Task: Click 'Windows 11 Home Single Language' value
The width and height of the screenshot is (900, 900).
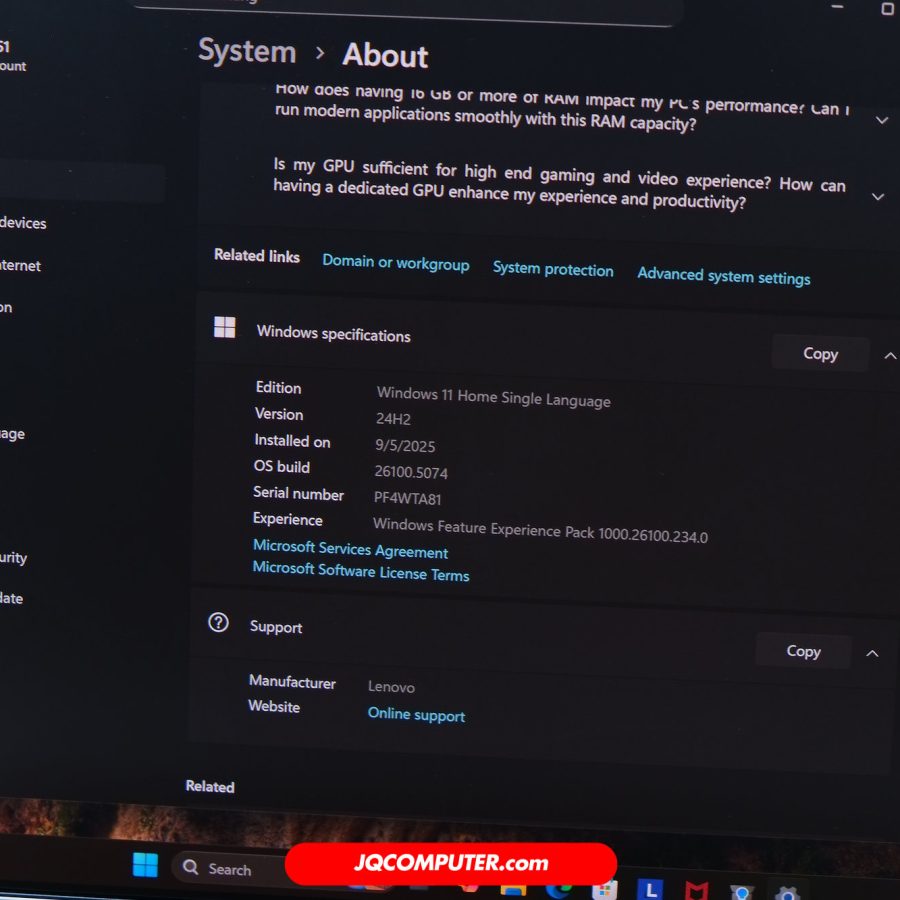Action: [x=494, y=397]
